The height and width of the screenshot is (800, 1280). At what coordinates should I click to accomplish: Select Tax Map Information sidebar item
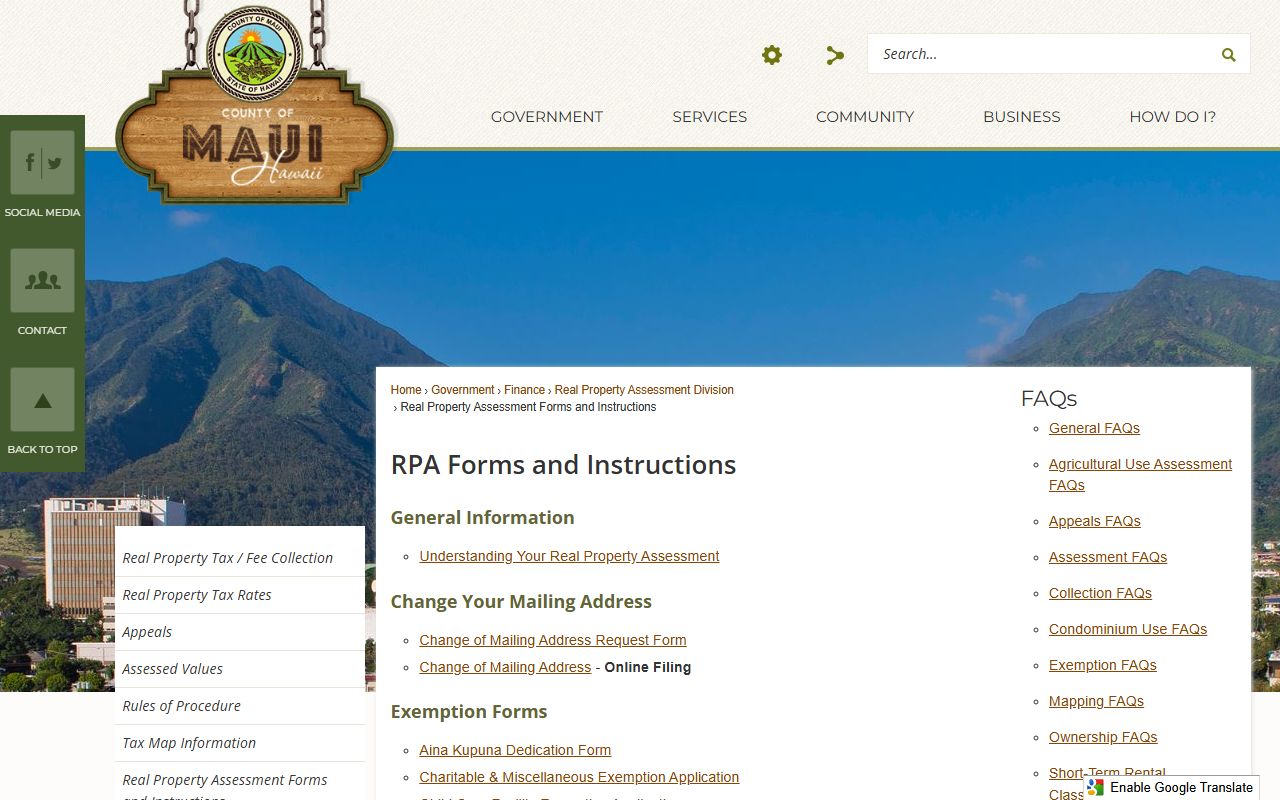tap(240, 743)
